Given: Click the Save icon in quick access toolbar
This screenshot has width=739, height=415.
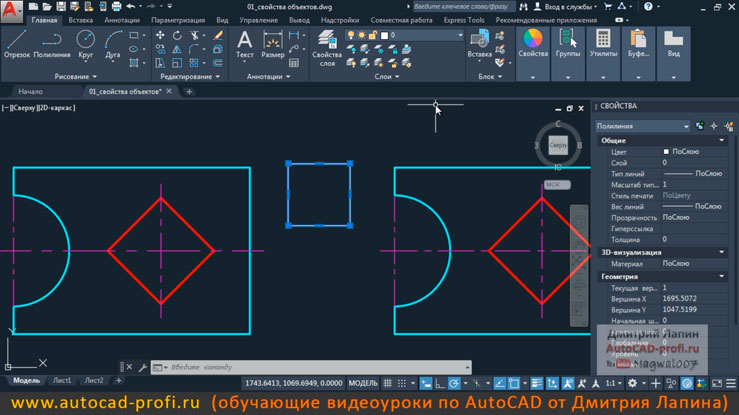Looking at the screenshot, I should pos(61,7).
